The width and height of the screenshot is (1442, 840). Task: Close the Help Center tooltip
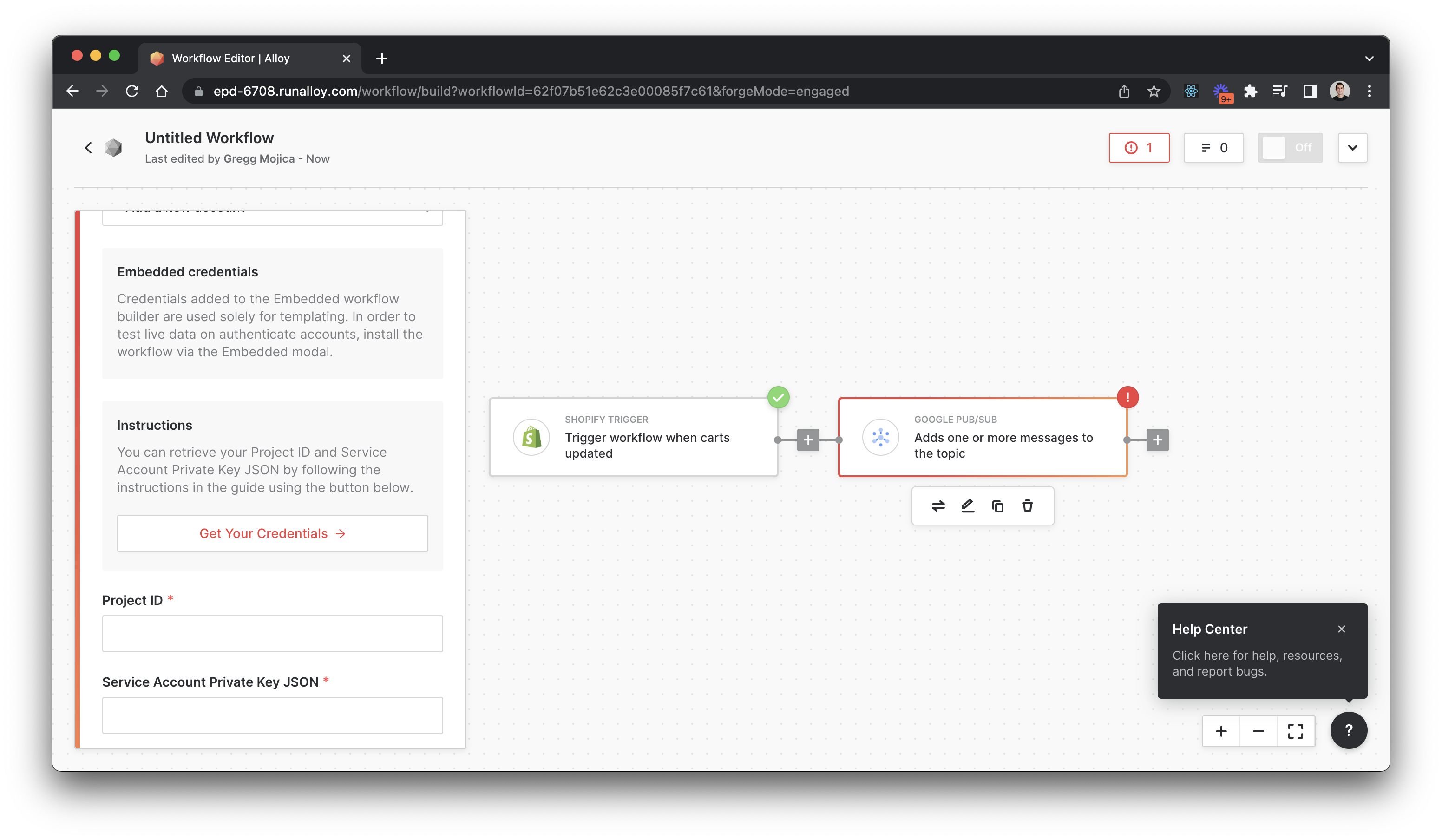[1341, 629]
